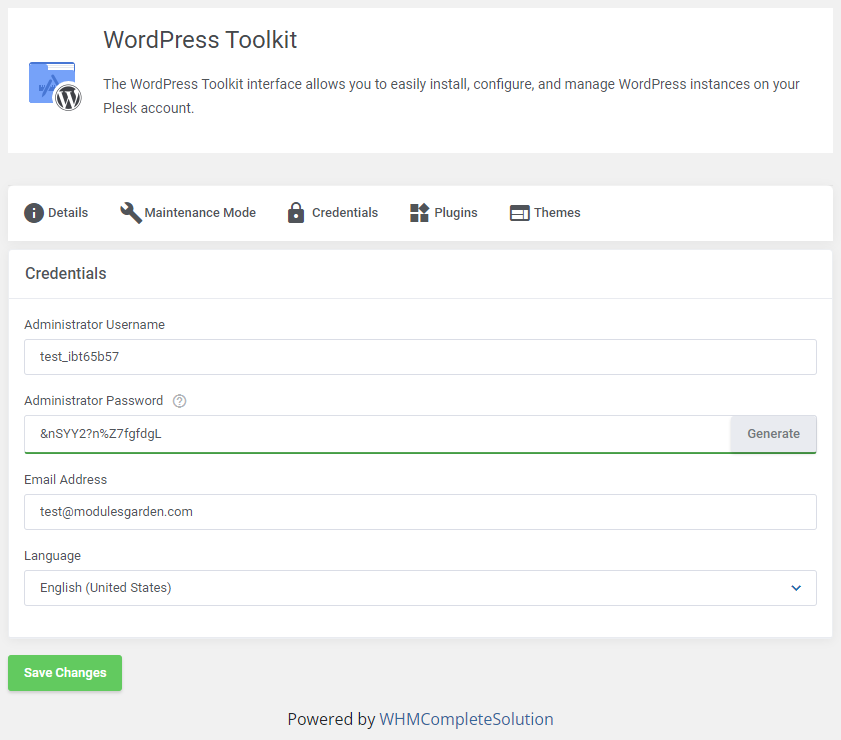Click the Email Address label
This screenshot has height=740, width=841.
pyautogui.click(x=65, y=480)
